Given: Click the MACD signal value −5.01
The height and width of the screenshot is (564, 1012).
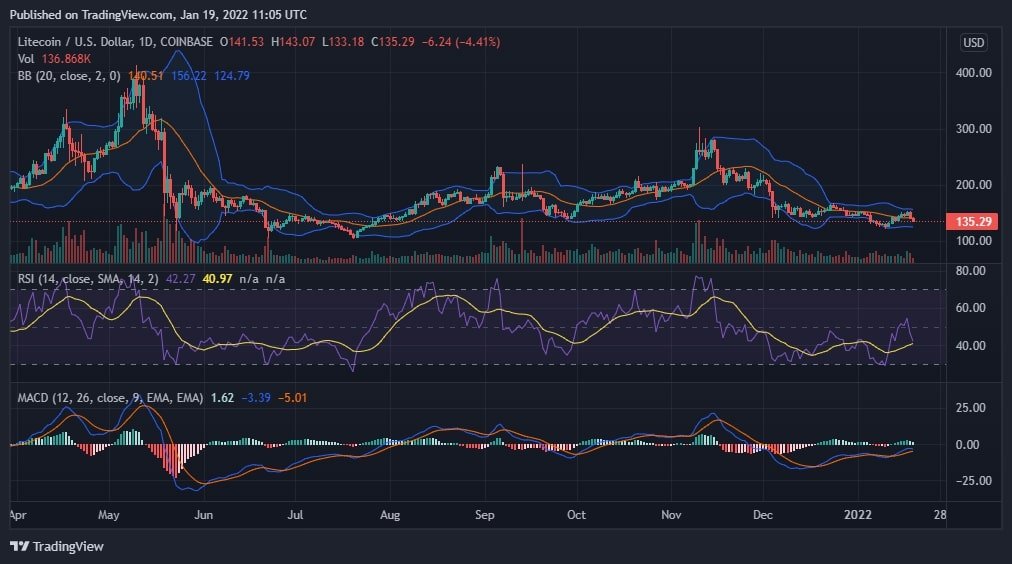Looking at the screenshot, I should (x=292, y=398).
